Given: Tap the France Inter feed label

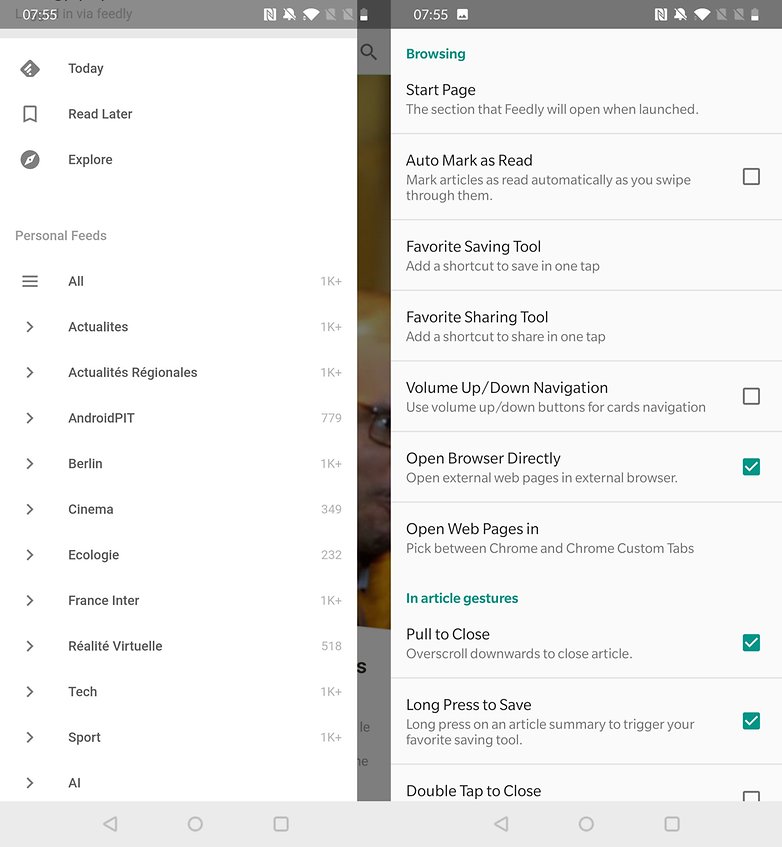Looking at the screenshot, I should coord(104,601).
